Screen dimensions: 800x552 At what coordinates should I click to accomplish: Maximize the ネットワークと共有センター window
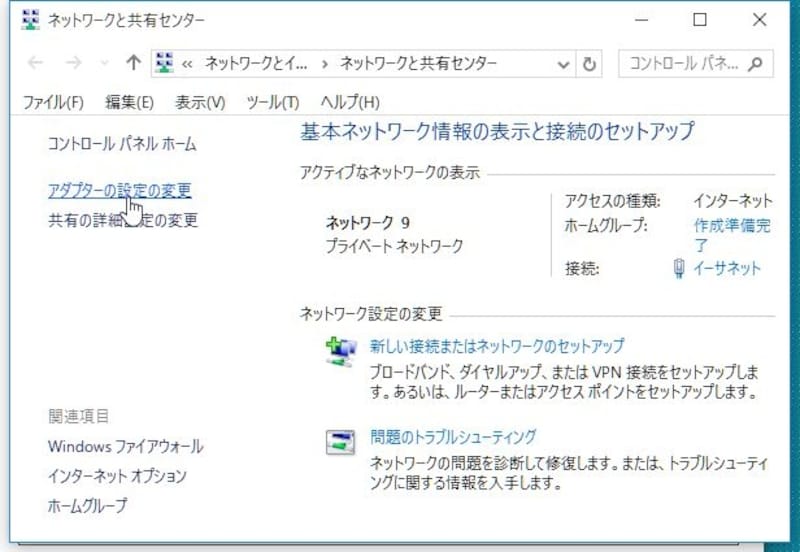(x=700, y=20)
